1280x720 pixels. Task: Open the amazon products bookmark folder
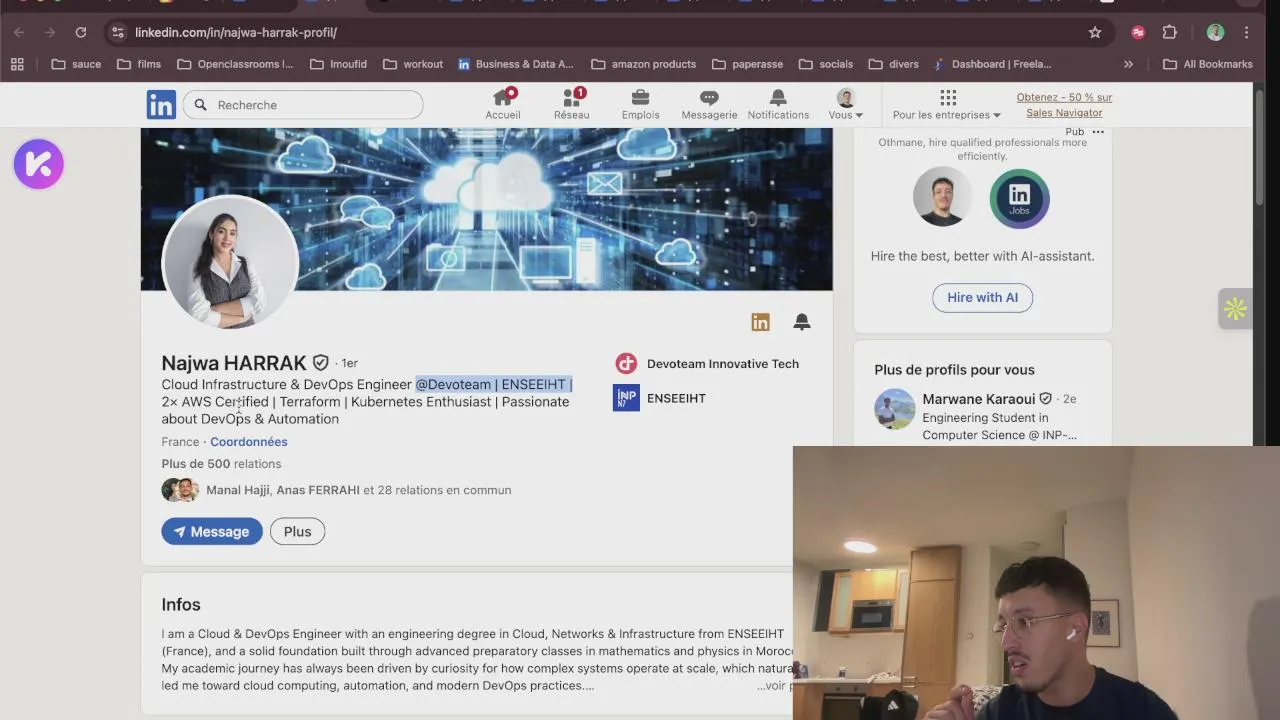tap(644, 64)
